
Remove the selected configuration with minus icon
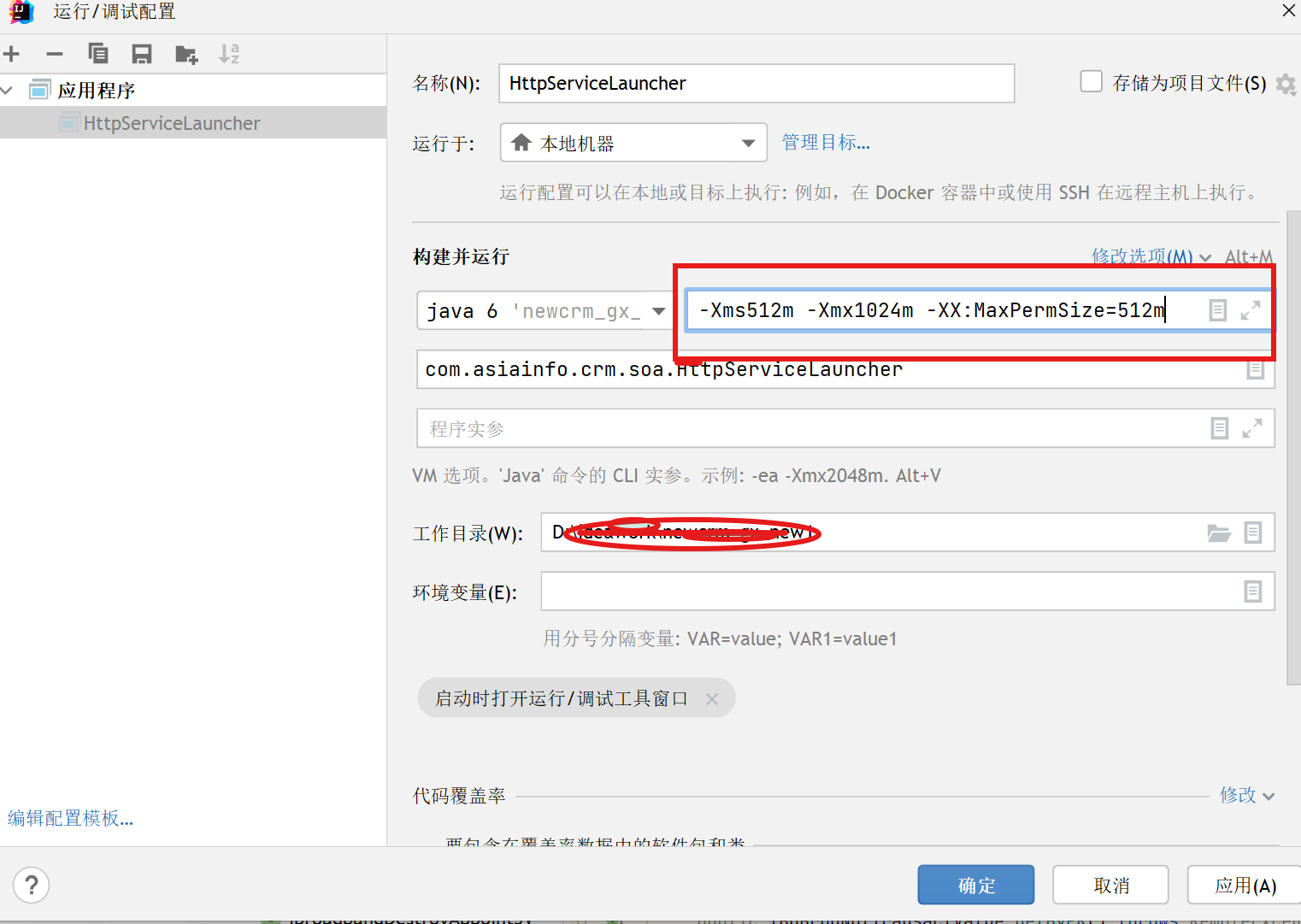(54, 53)
